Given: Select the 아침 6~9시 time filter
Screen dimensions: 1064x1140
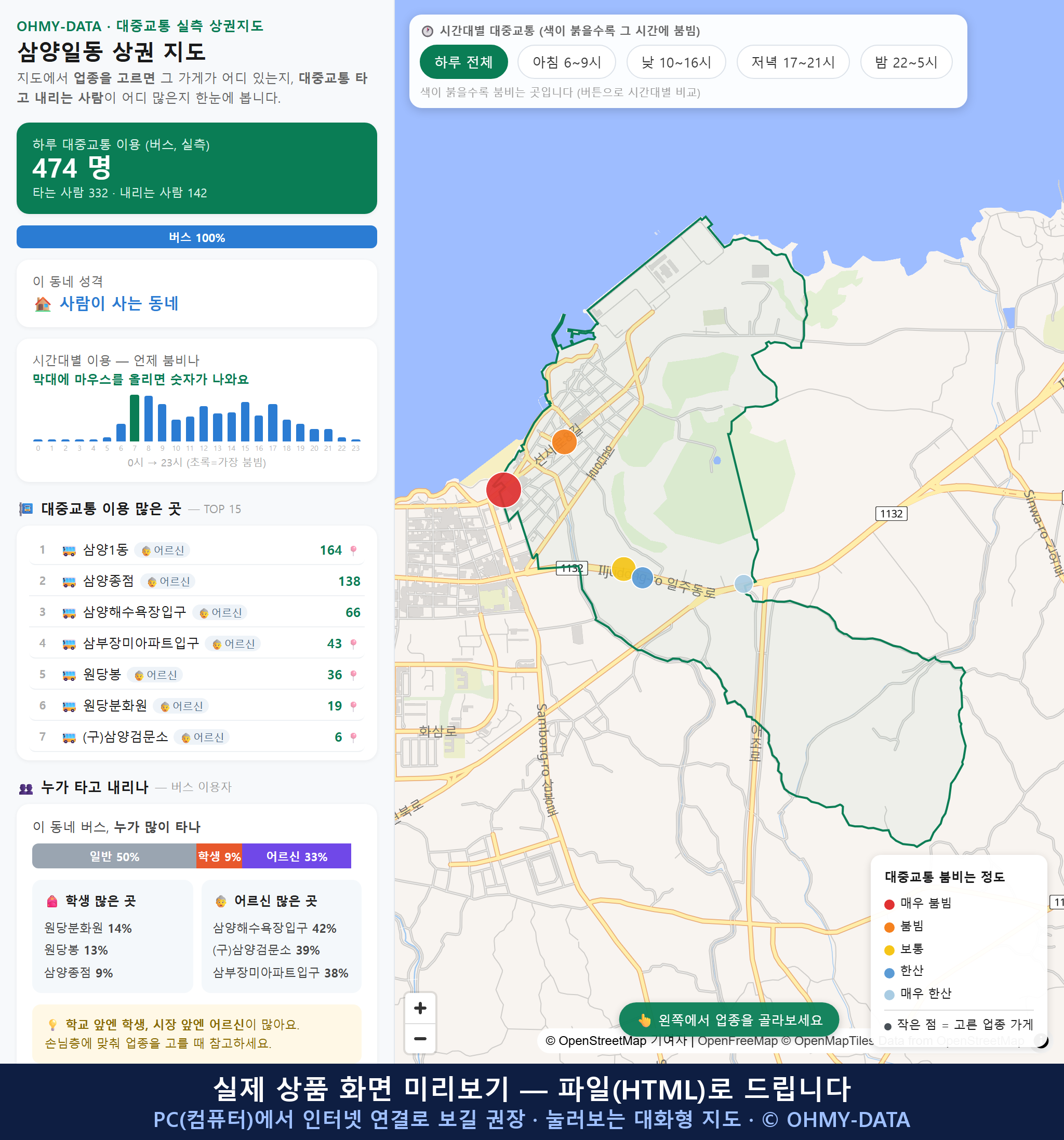Looking at the screenshot, I should point(566,62).
